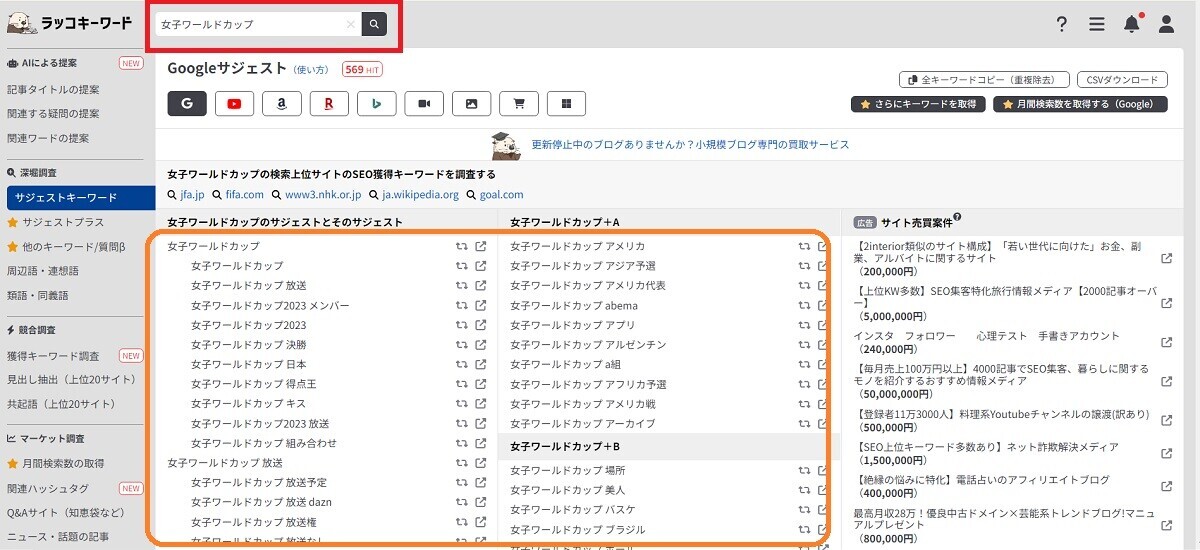Open the hamburger menu in the header

click(x=1097, y=24)
